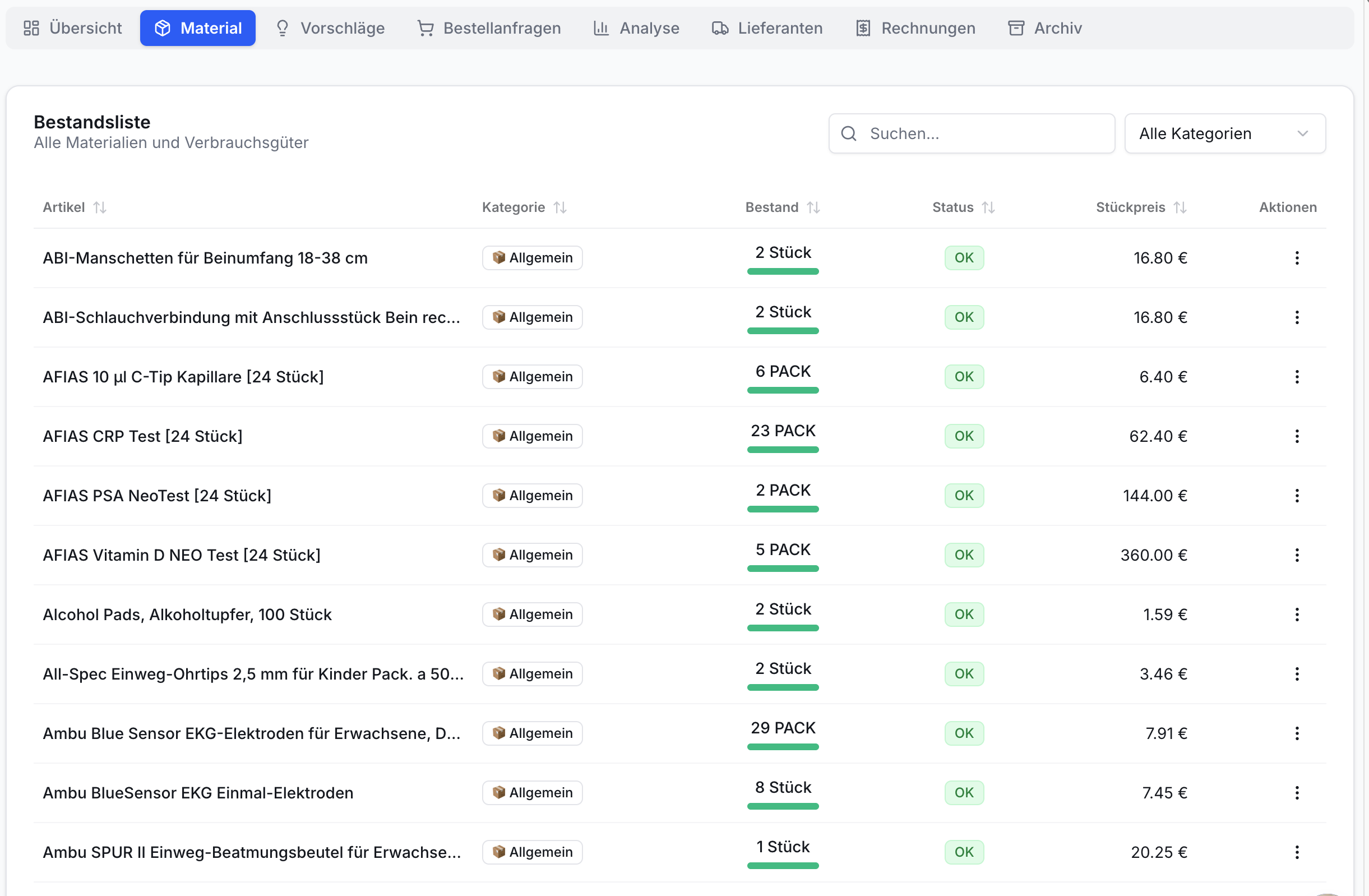
Task: Click price 360.00 €
Action: (1153, 555)
